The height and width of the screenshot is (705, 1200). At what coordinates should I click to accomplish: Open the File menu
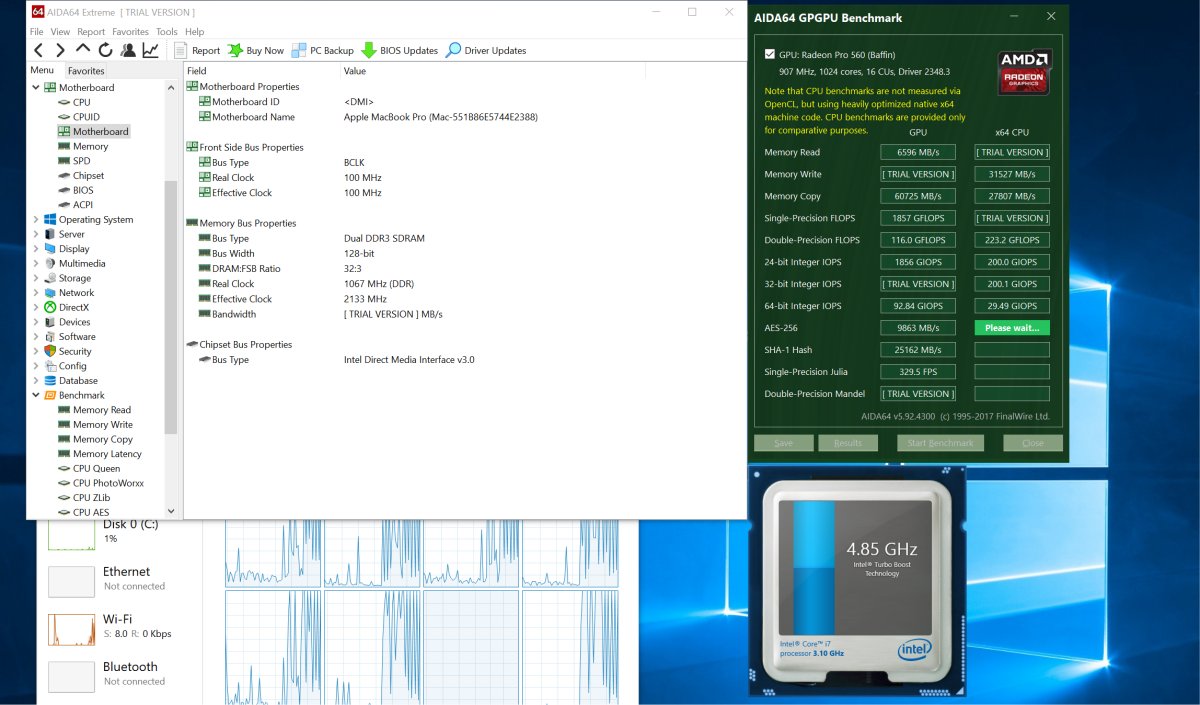[x=37, y=32]
